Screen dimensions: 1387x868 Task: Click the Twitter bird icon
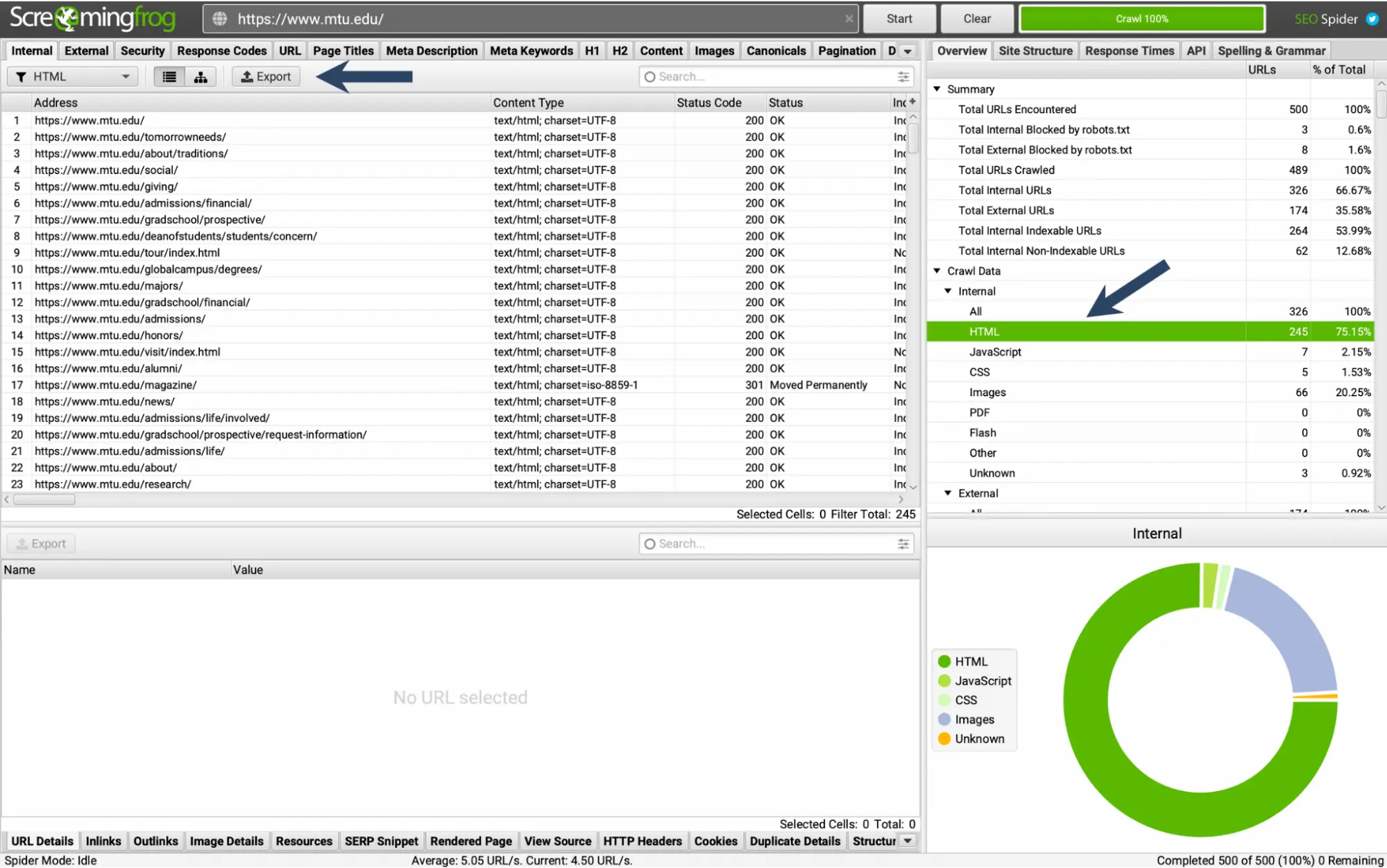1372,19
